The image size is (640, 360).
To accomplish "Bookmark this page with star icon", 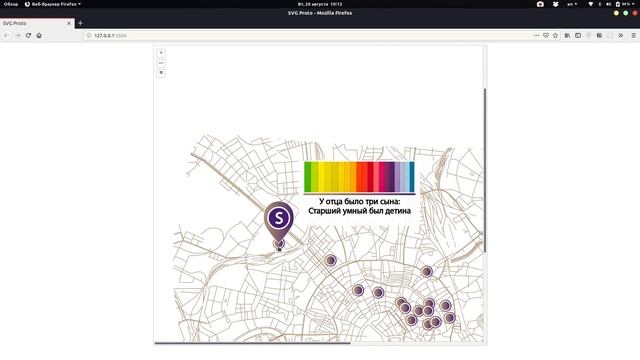I will pos(556,36).
